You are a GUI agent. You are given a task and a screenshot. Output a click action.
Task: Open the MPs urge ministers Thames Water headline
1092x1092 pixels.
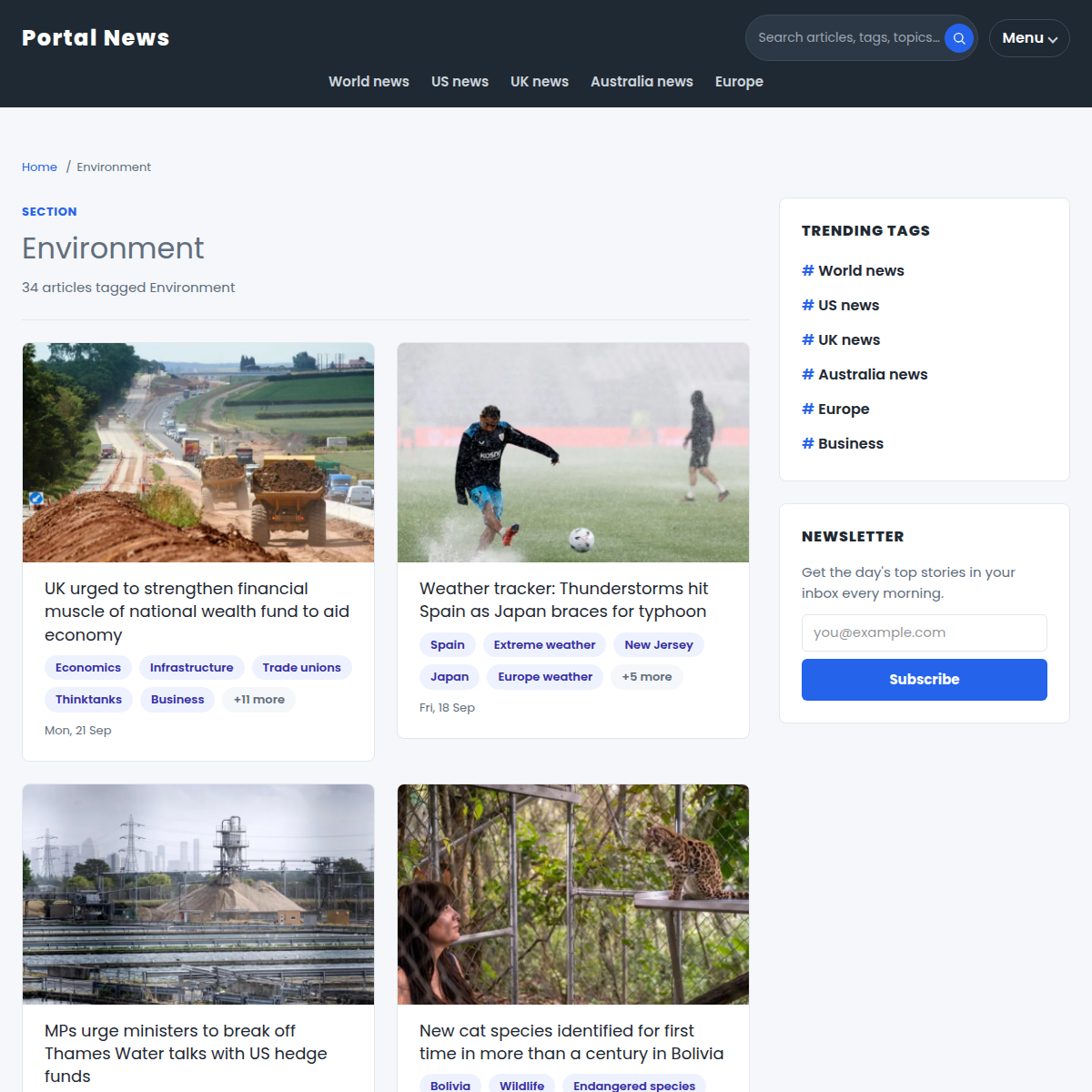click(x=186, y=1054)
